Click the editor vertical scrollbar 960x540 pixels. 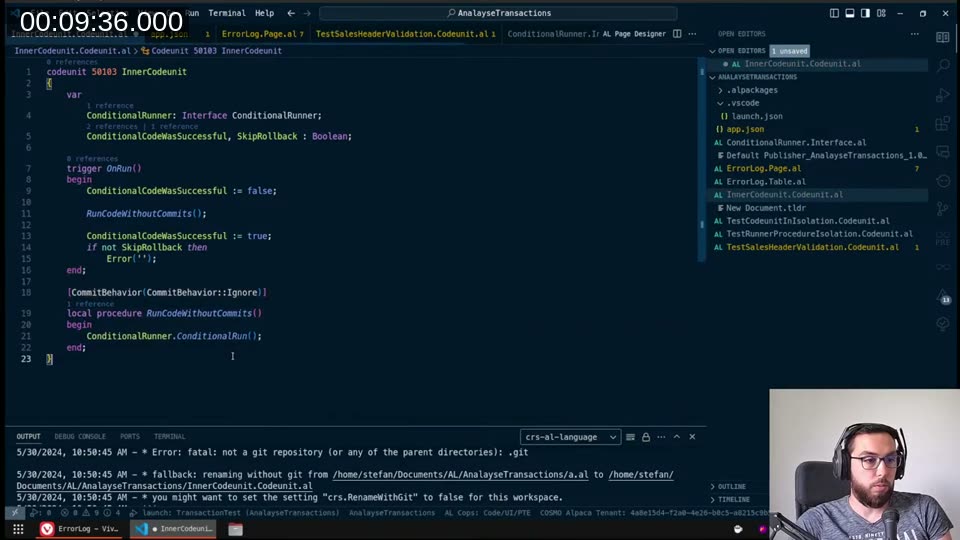pos(702,160)
